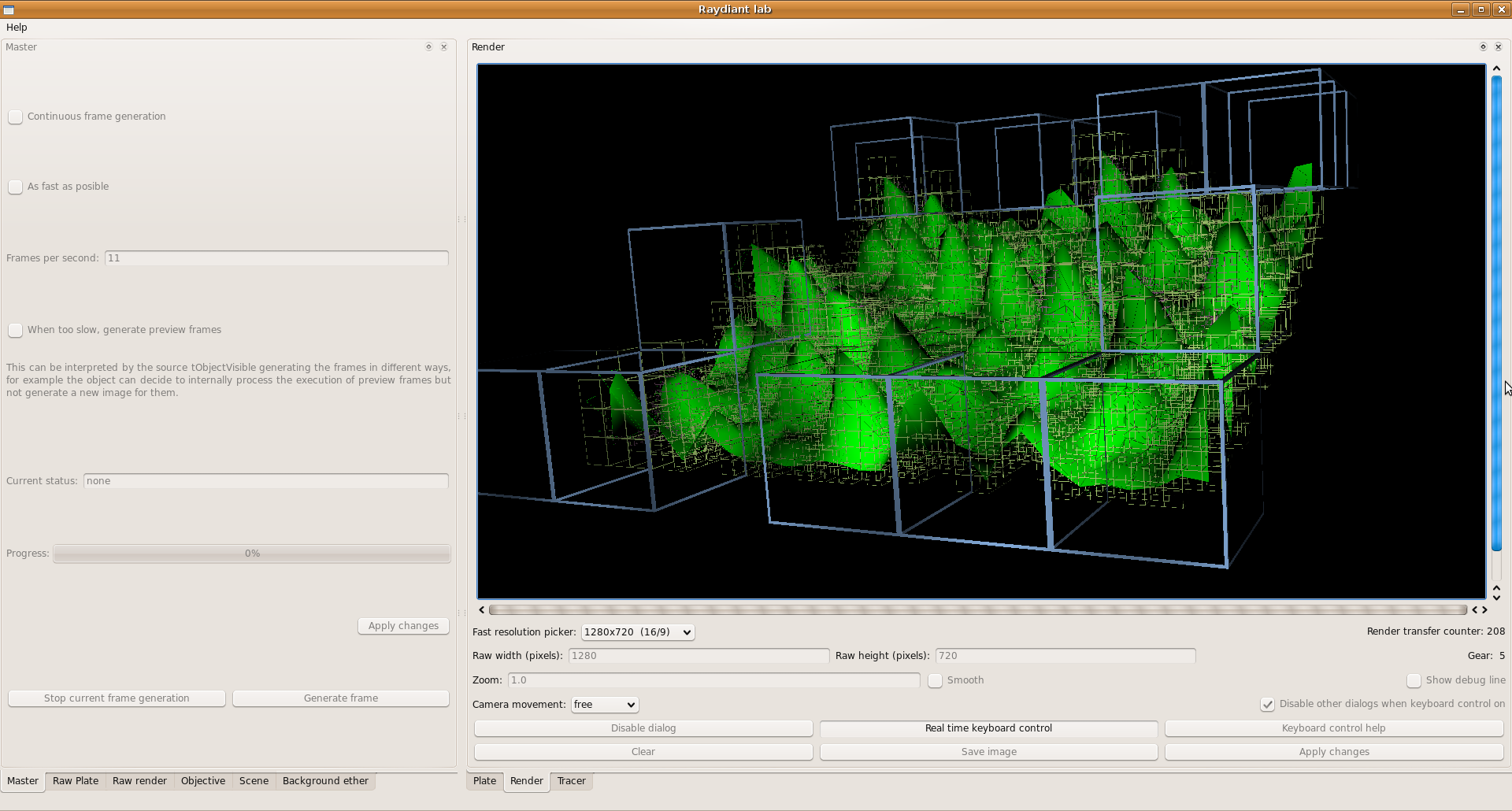This screenshot has width=1512, height=811.
Task: Uncheck Disable other dialogs when keyboard control on
Action: [1267, 705]
